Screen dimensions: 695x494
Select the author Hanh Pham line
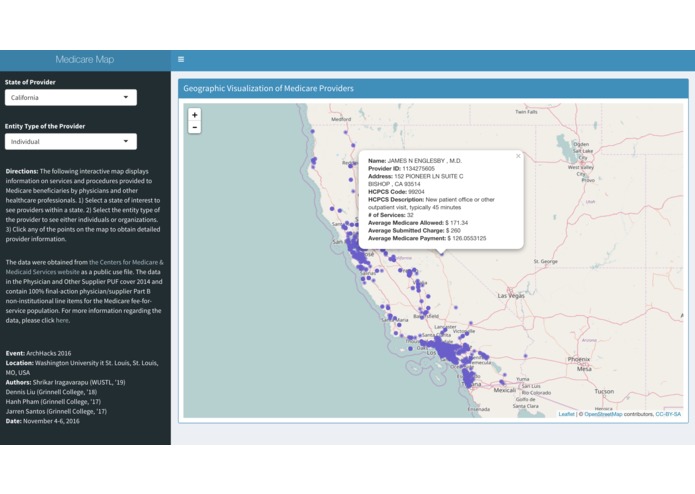[x=53, y=401]
